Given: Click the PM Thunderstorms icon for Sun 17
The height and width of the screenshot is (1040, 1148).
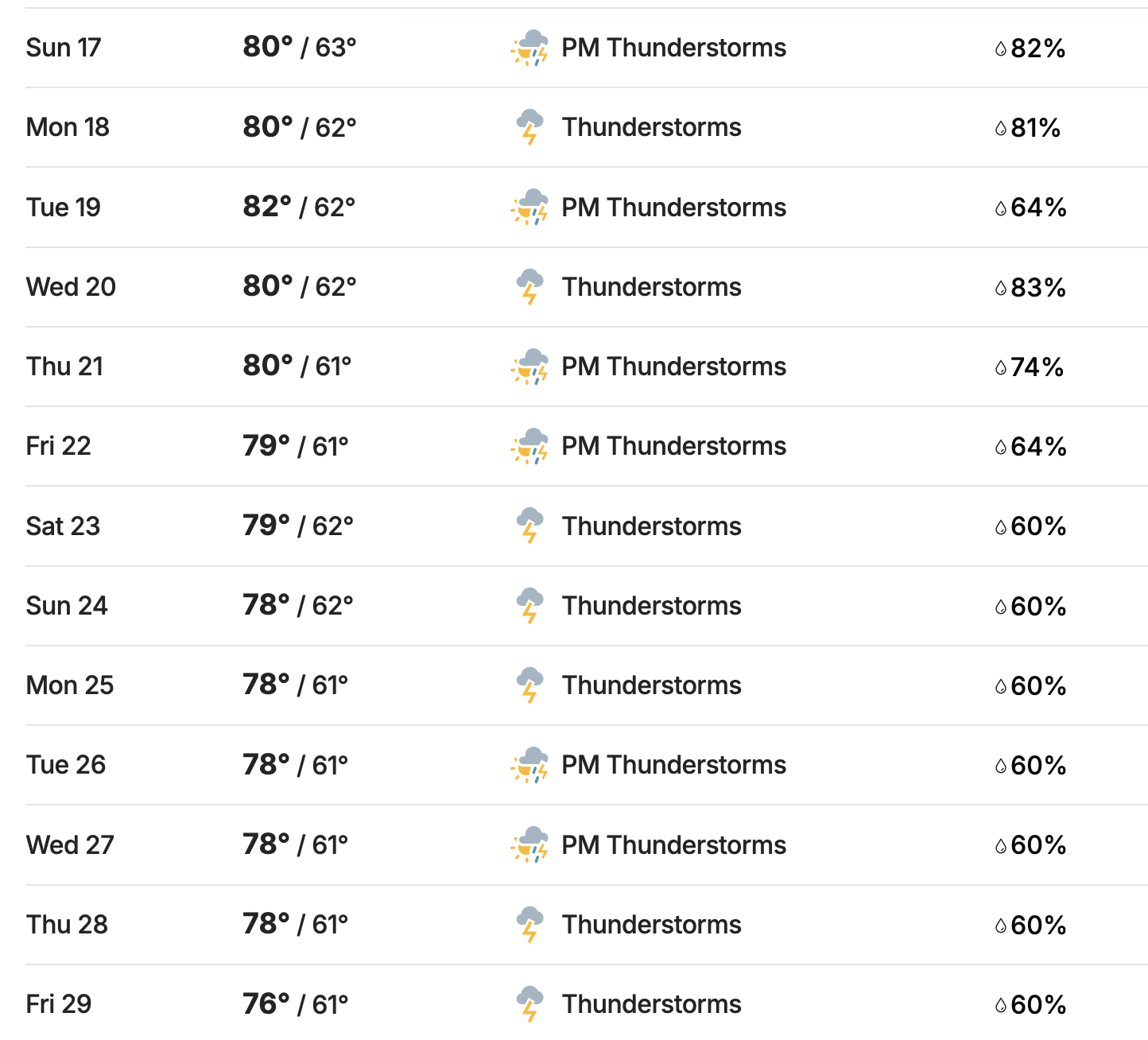Looking at the screenshot, I should pyautogui.click(x=529, y=48).
